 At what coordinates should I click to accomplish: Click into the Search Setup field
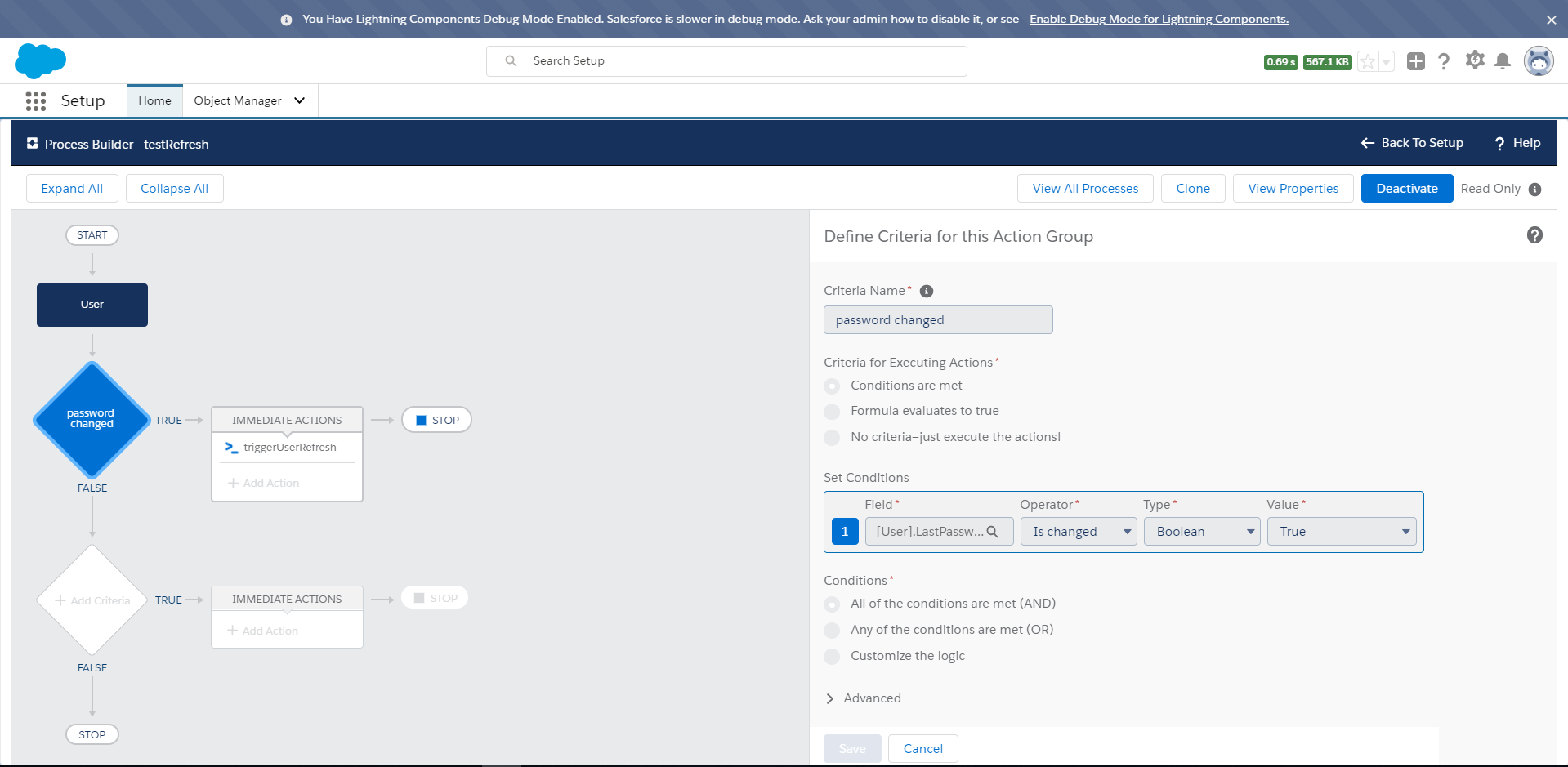pos(726,61)
